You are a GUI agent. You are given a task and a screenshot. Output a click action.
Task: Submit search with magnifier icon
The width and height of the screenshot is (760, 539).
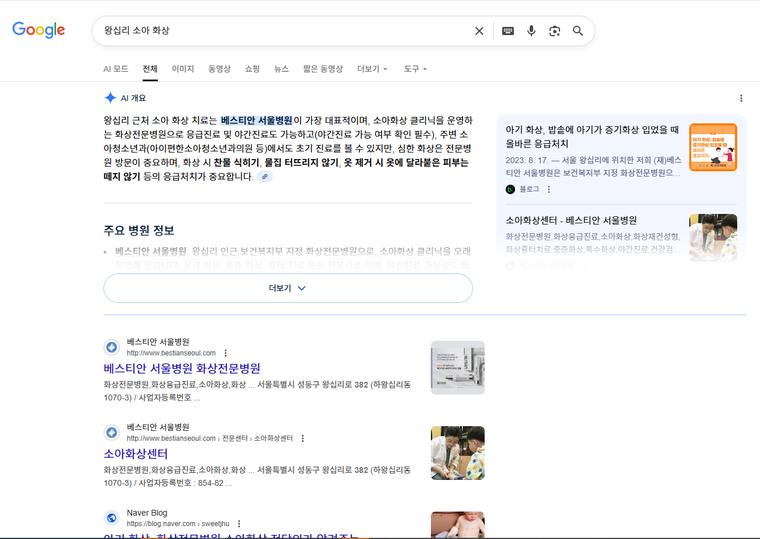click(578, 31)
